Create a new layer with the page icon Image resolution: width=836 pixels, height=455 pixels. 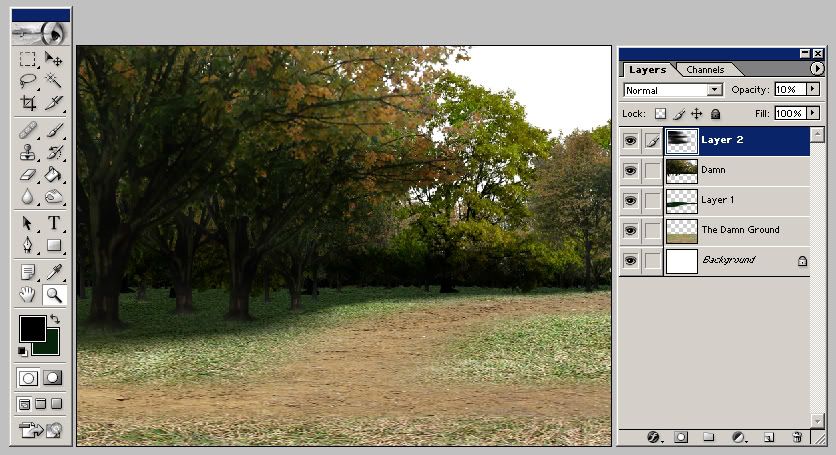768,437
